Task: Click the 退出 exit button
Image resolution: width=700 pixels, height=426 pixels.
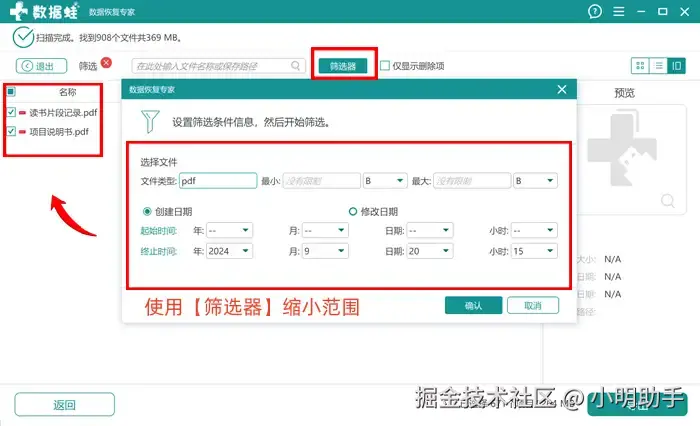Action: click(x=42, y=66)
